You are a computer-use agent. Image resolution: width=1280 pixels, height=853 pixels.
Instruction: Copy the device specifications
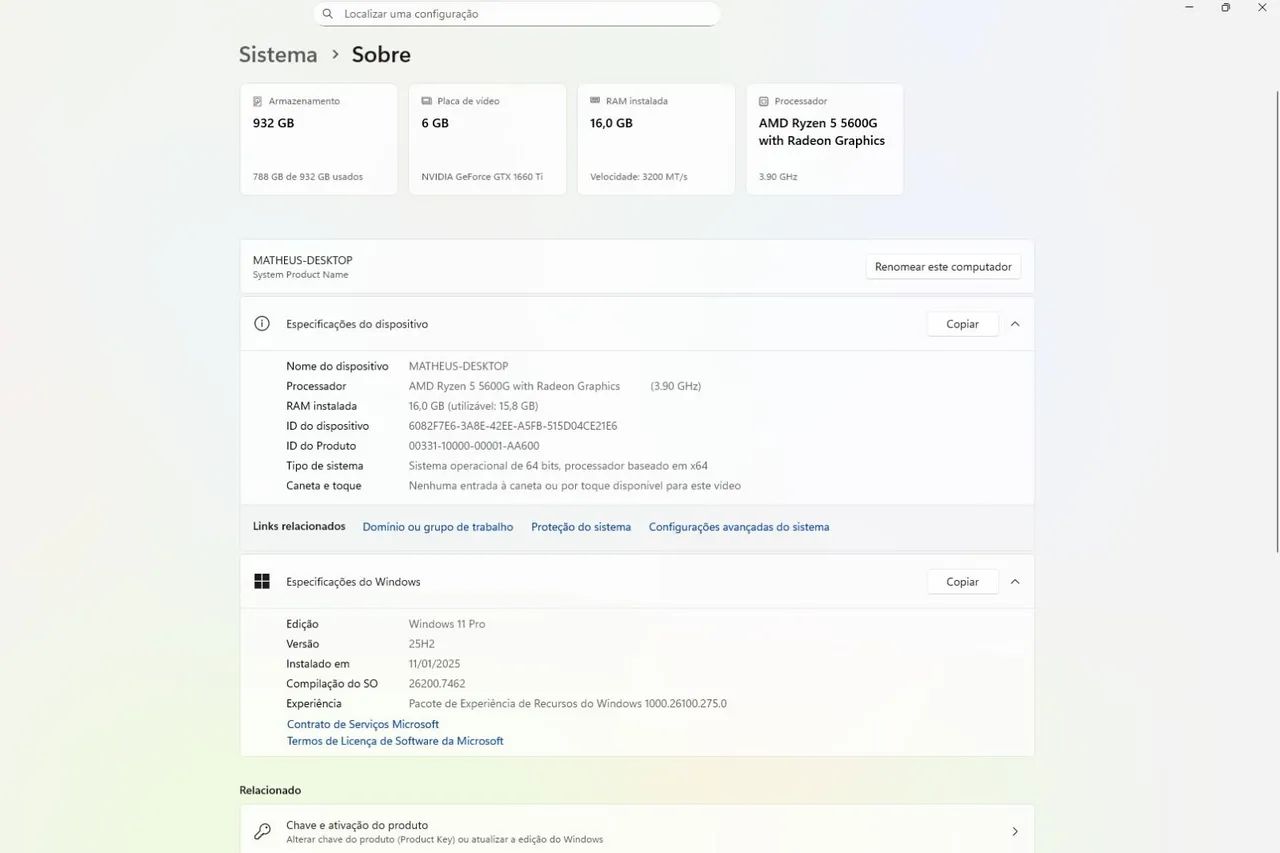962,324
